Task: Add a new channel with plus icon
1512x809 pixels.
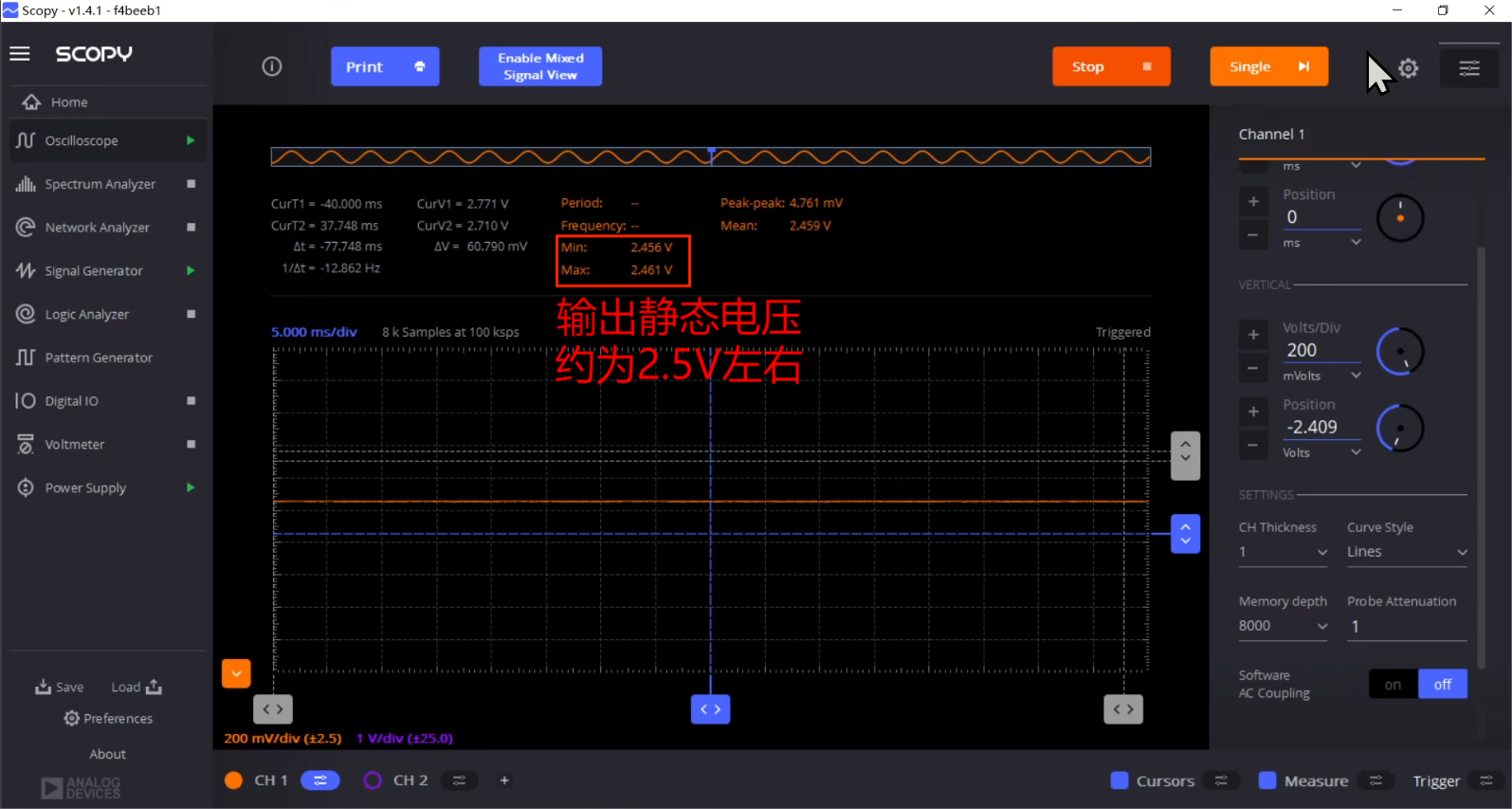Action: 504,781
